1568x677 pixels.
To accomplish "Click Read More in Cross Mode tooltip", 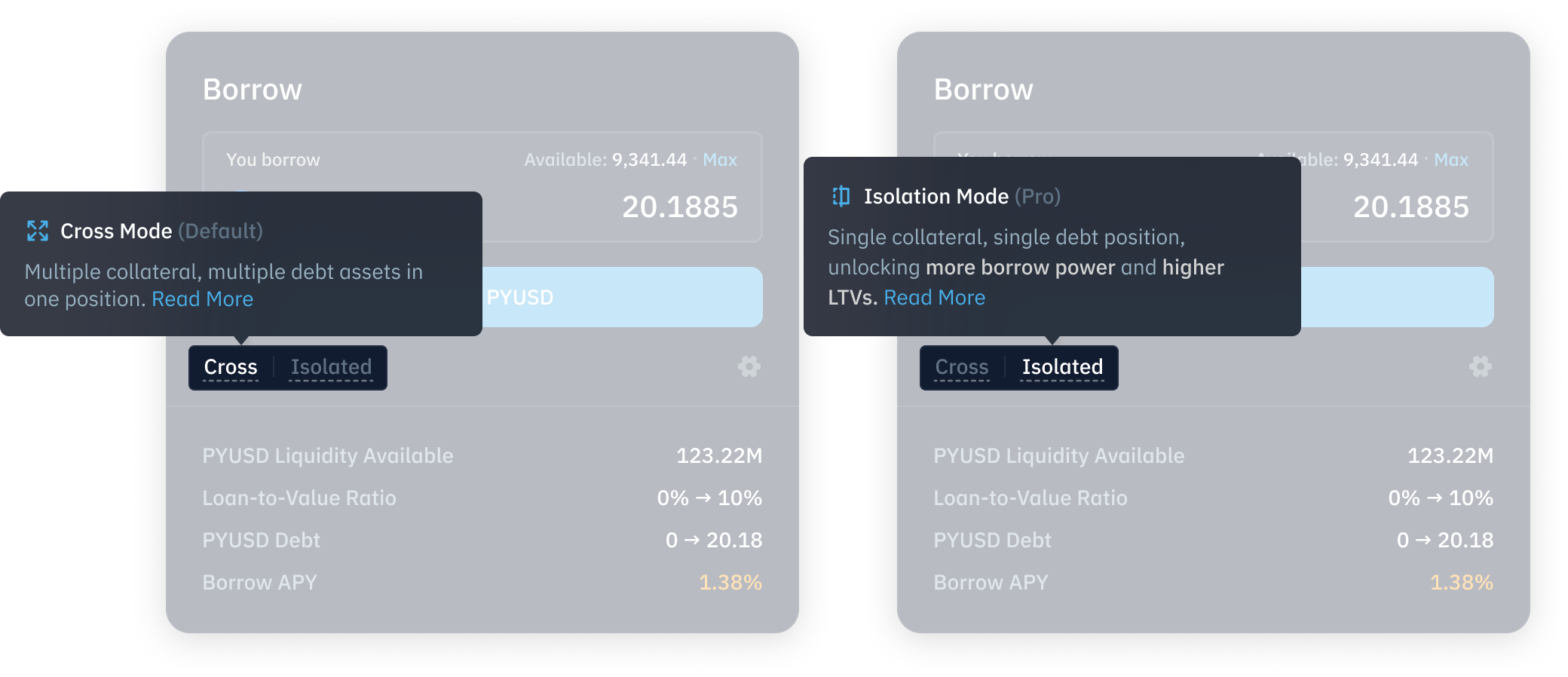I will pos(202,299).
